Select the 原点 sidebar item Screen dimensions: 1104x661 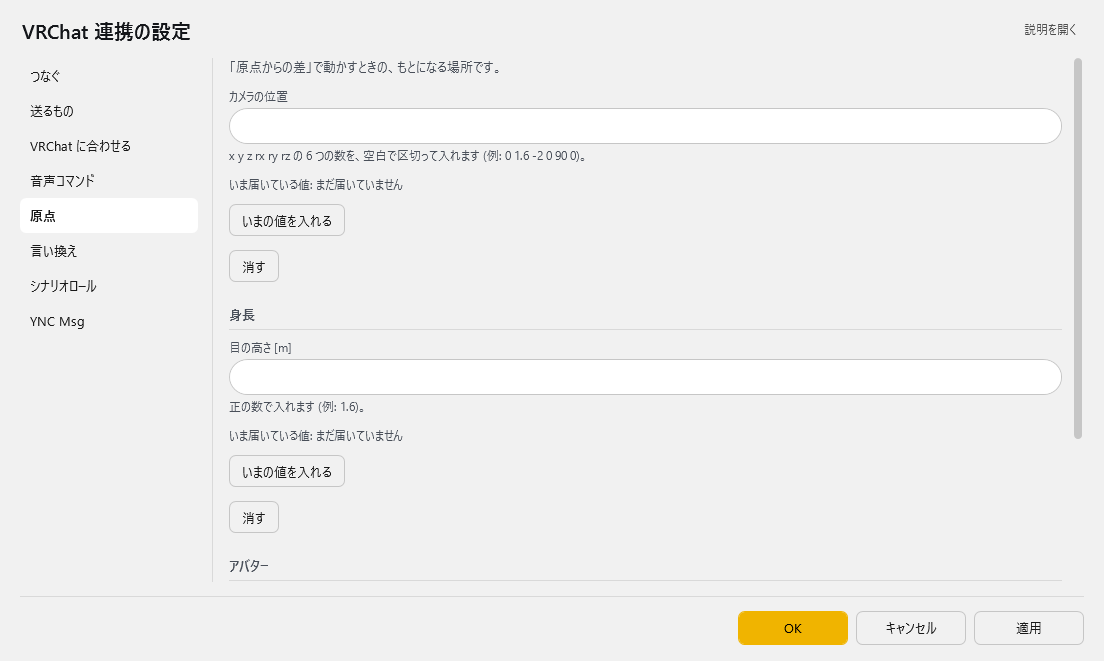(x=108, y=215)
